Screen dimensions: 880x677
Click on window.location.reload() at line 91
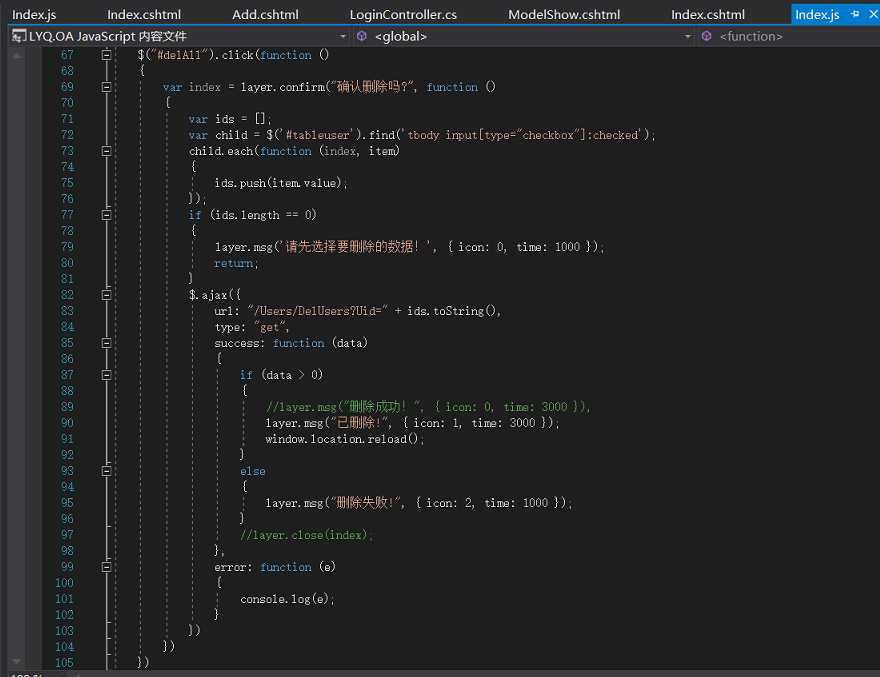tap(345, 439)
